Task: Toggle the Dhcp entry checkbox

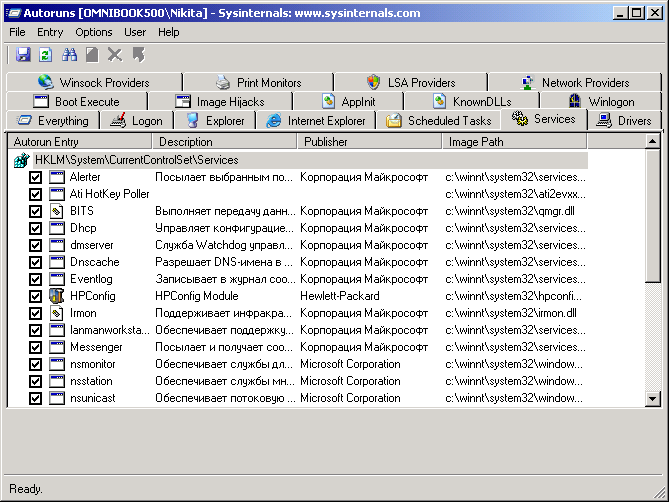Action: point(35,228)
